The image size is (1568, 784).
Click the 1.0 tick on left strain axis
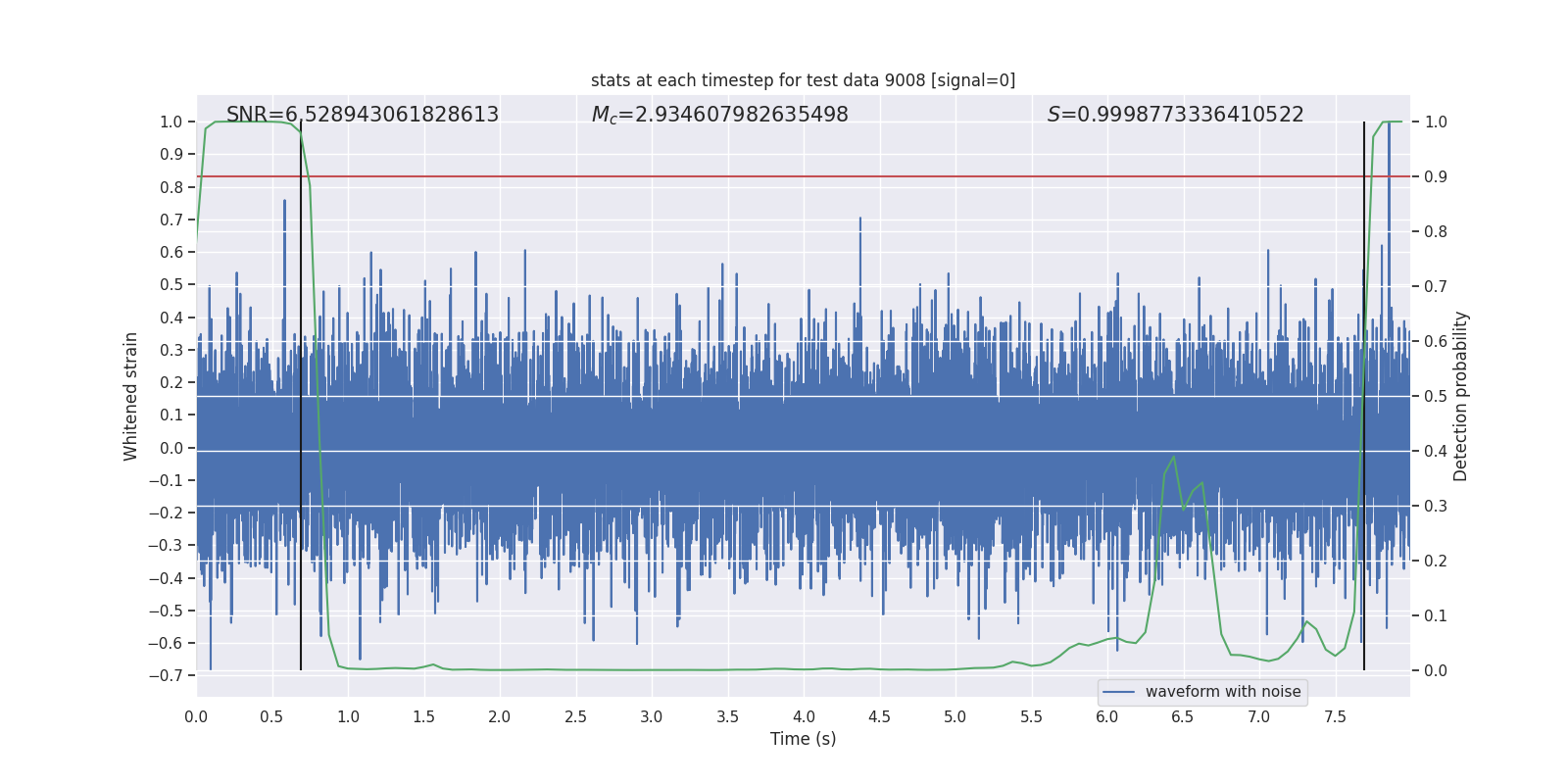[x=171, y=122]
